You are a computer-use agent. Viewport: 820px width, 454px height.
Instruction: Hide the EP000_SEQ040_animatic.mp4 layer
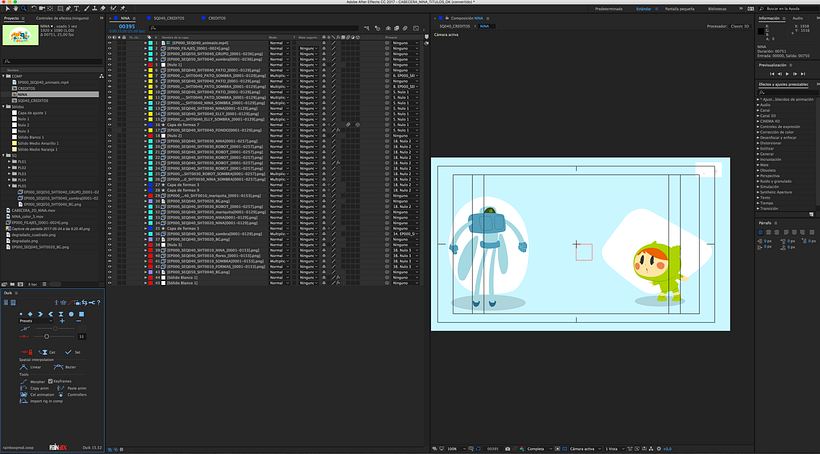(x=110, y=44)
